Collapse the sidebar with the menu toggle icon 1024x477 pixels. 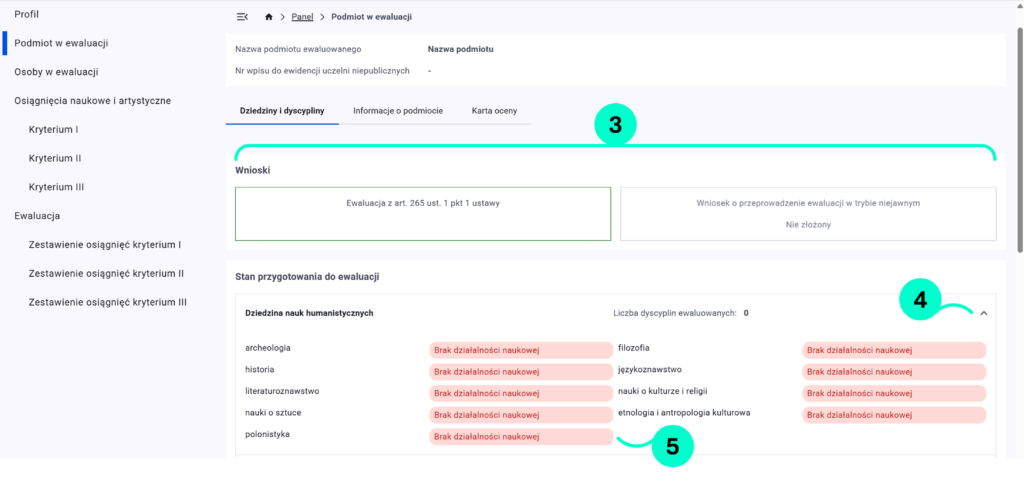(242, 17)
